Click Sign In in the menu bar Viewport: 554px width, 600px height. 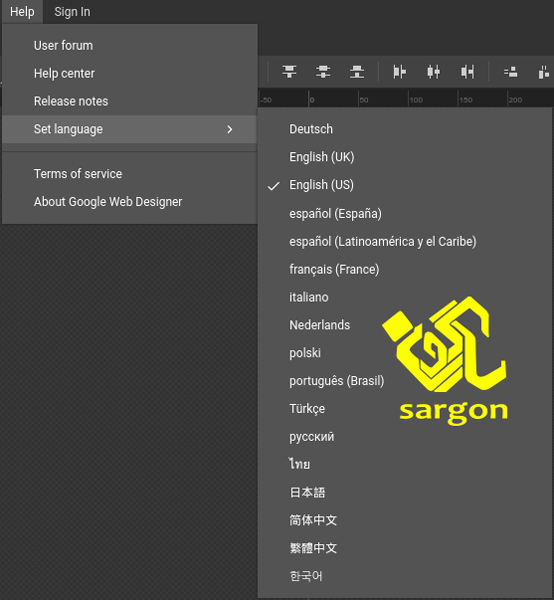click(x=72, y=12)
